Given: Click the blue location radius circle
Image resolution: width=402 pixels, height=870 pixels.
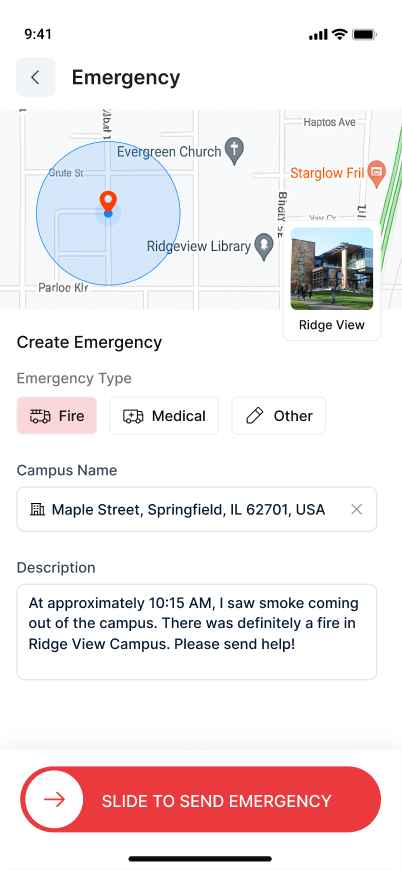Looking at the screenshot, I should [108, 213].
